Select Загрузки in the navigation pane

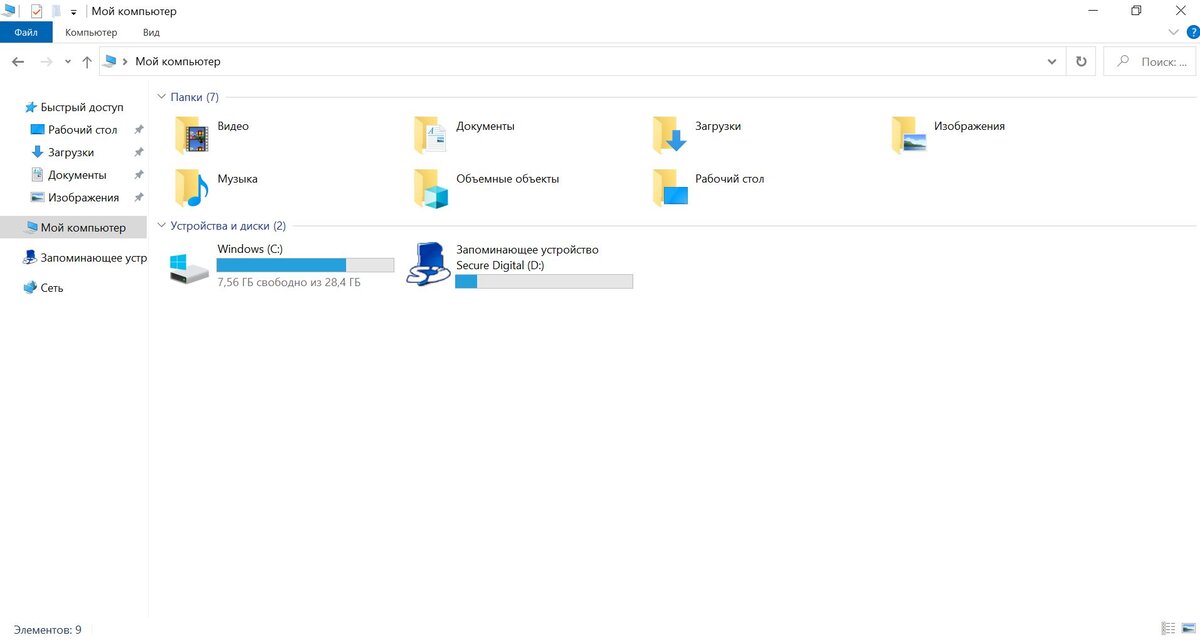point(71,152)
